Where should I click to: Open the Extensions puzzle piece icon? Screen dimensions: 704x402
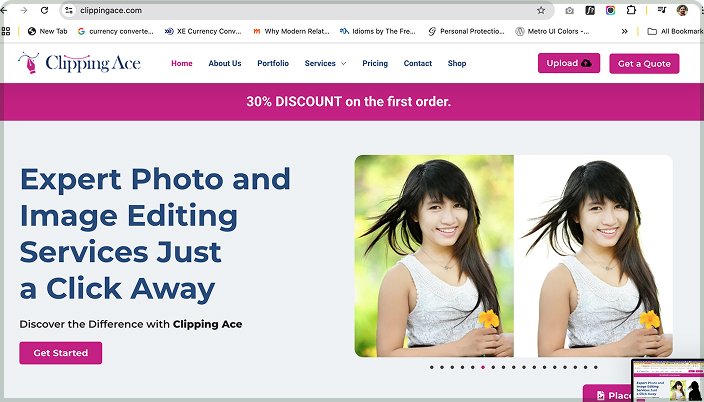[x=631, y=10]
